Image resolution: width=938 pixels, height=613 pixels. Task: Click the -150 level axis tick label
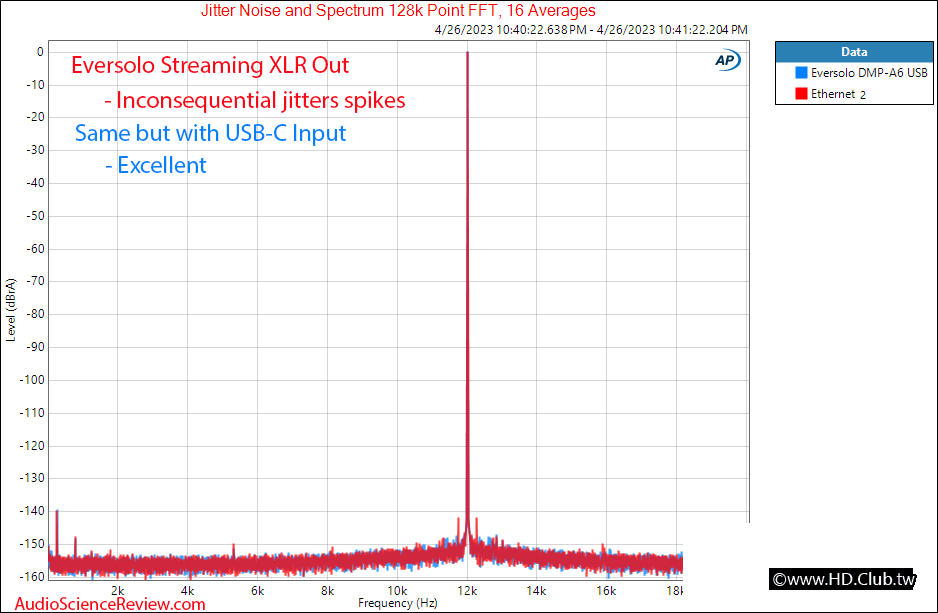[32, 544]
